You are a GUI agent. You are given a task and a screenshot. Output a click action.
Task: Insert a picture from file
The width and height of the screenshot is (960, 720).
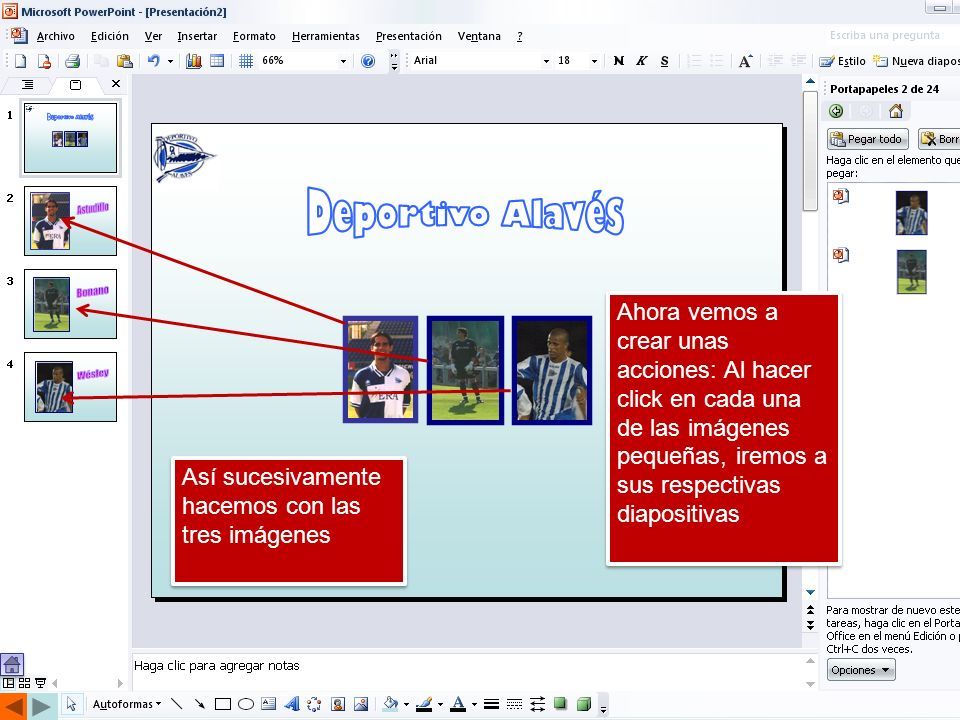[361, 704]
